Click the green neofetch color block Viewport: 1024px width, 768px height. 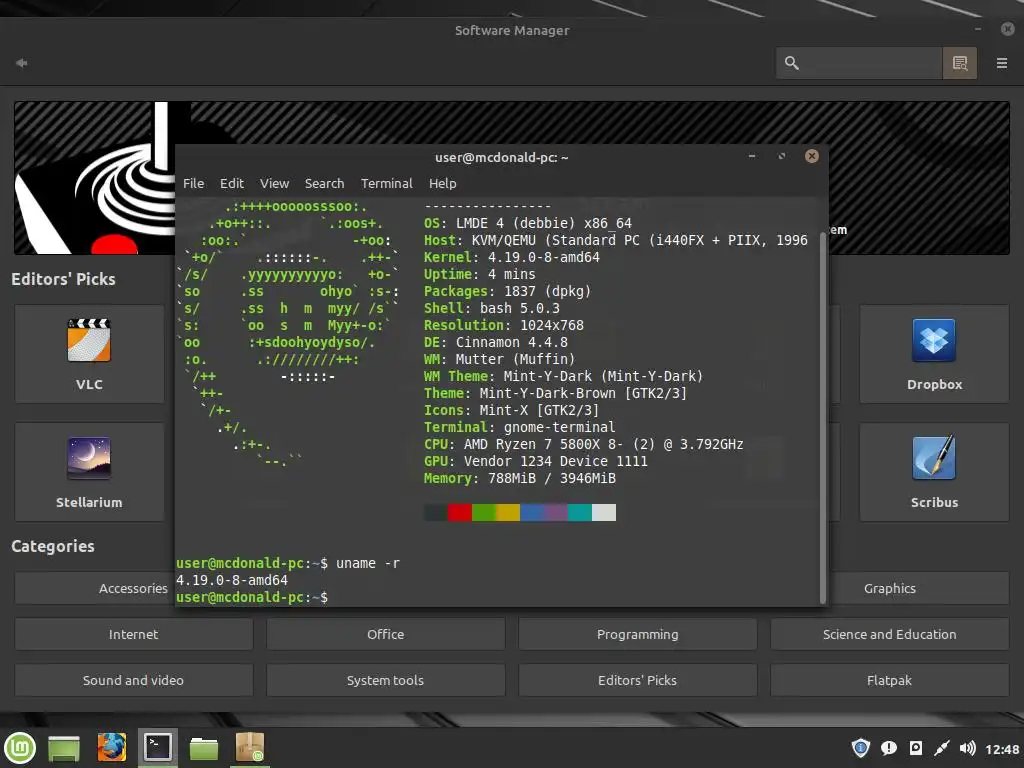click(x=484, y=513)
